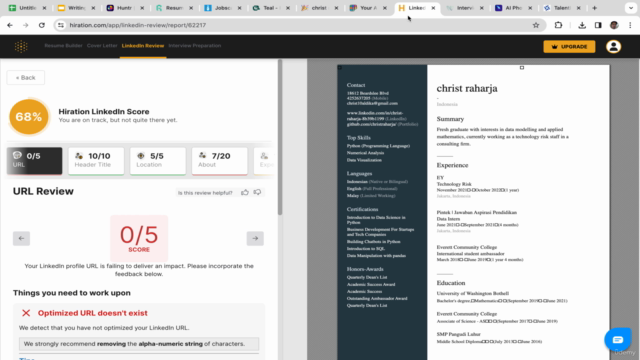Select the About 7/20 tab
This screenshot has width=640, height=360.
pos(220,161)
